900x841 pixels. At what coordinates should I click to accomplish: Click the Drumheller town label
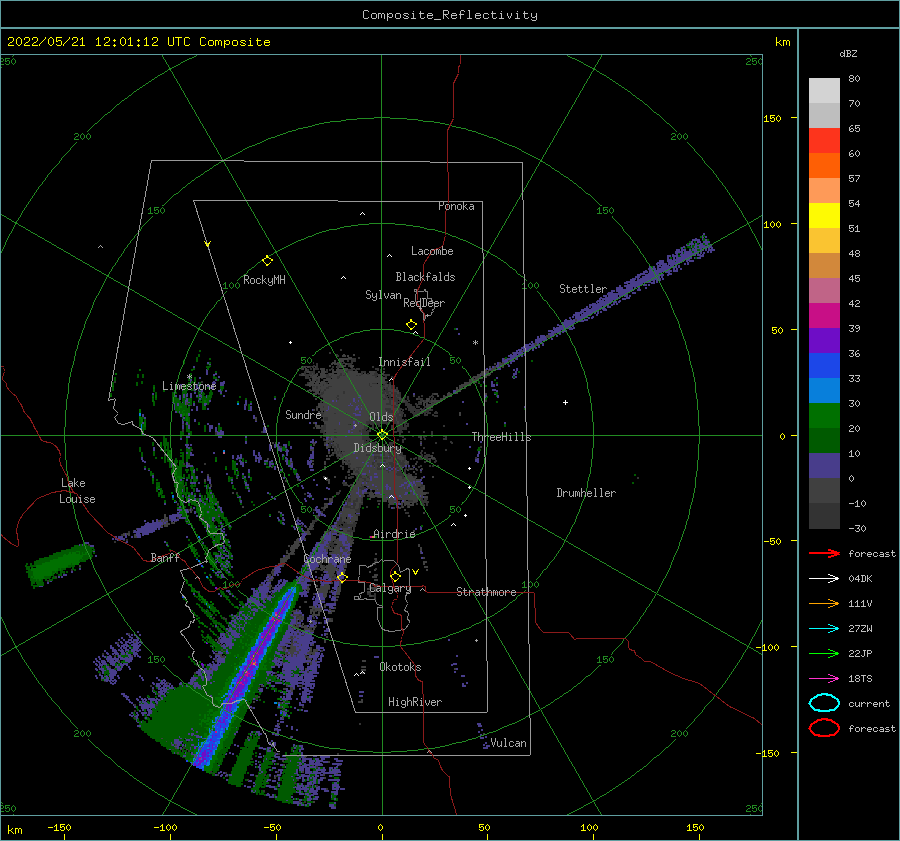(586, 493)
